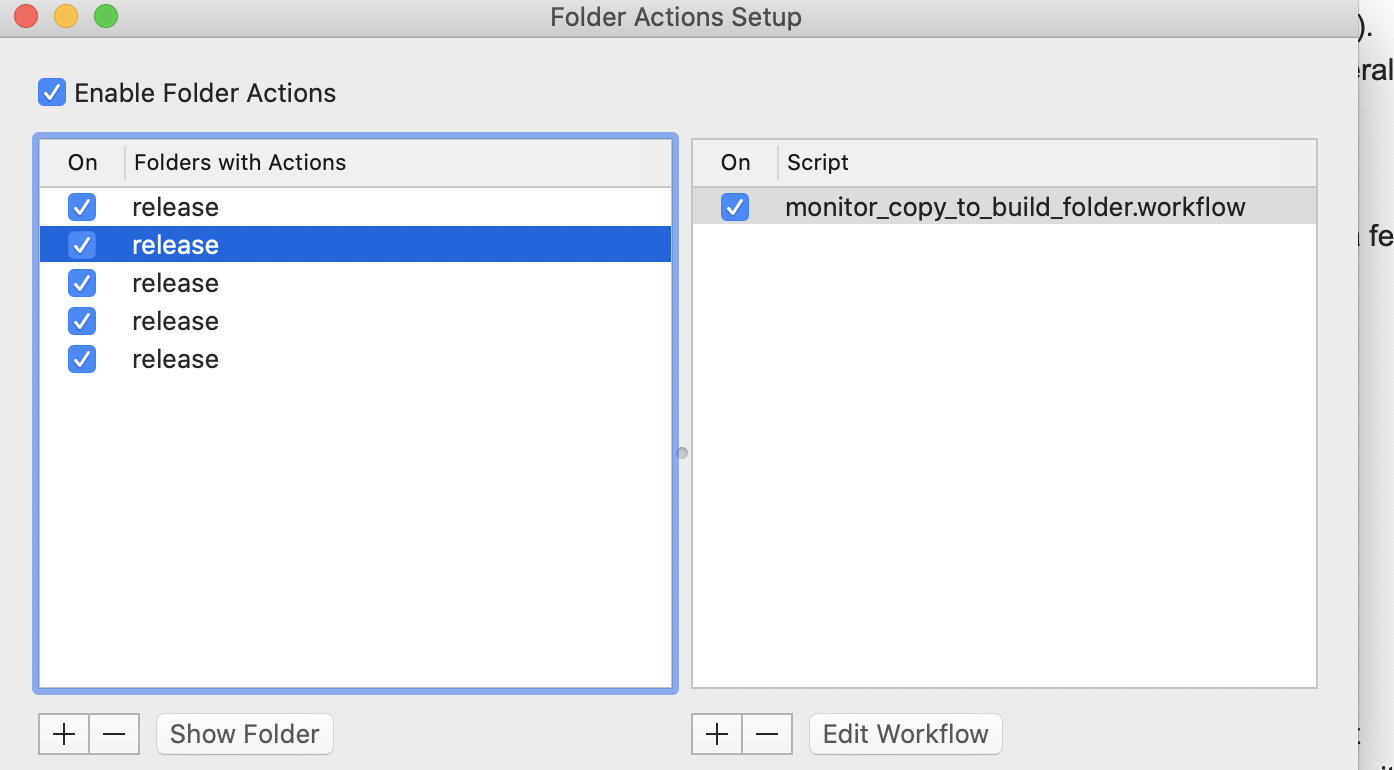The image size is (1394, 770).
Task: Uncheck the first release folder checkbox
Action: pyautogui.click(x=82, y=207)
